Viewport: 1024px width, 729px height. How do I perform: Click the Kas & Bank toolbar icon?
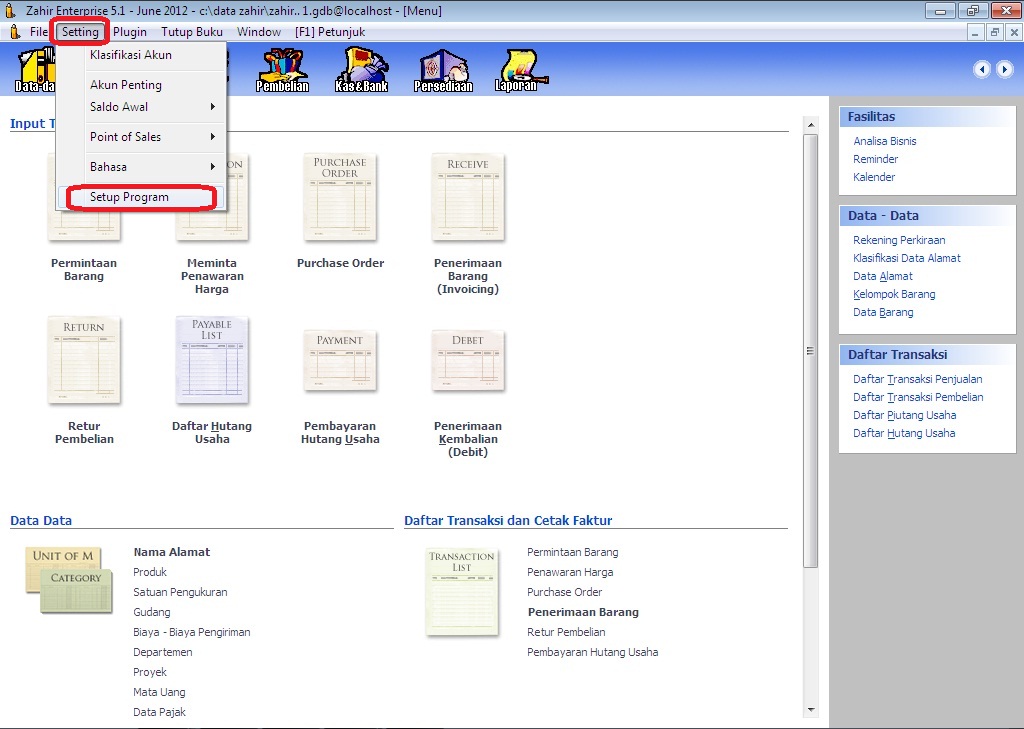361,69
